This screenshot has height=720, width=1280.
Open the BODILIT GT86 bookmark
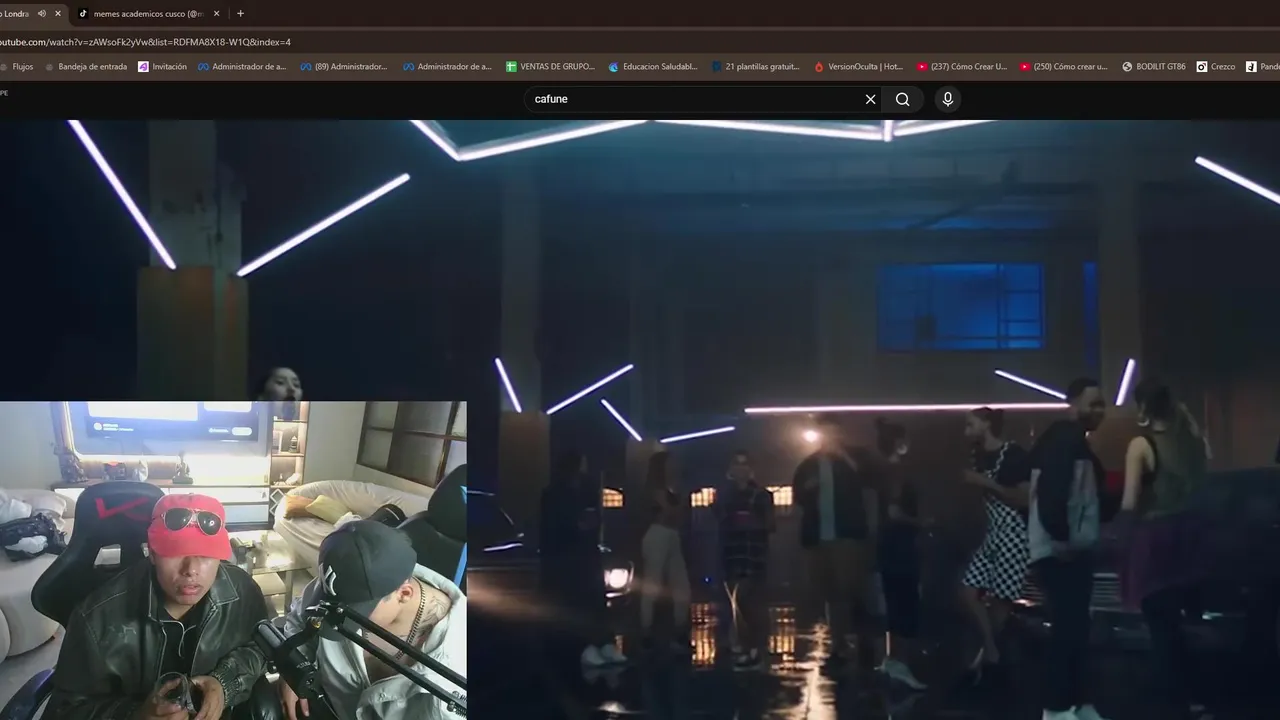click(x=1154, y=67)
